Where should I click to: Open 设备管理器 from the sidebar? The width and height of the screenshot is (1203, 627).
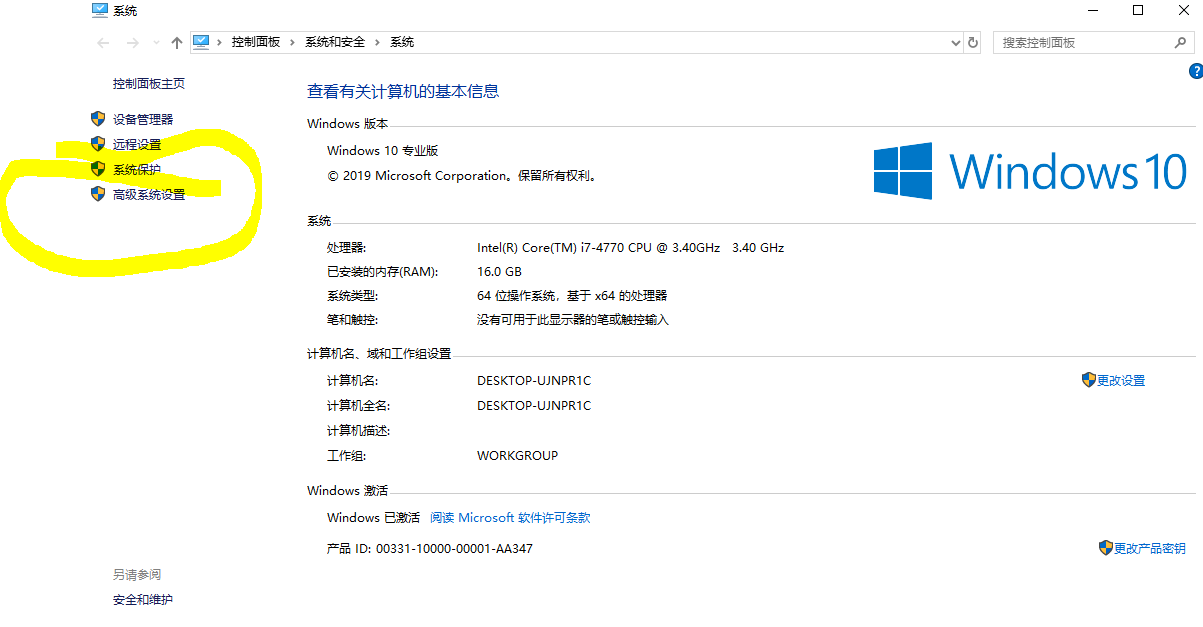click(x=143, y=119)
